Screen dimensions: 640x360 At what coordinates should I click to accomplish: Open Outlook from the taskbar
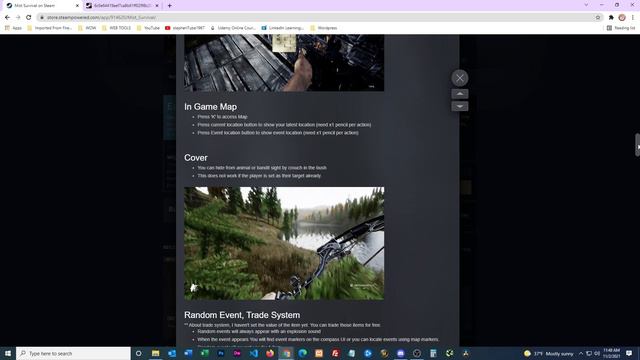point(172,353)
